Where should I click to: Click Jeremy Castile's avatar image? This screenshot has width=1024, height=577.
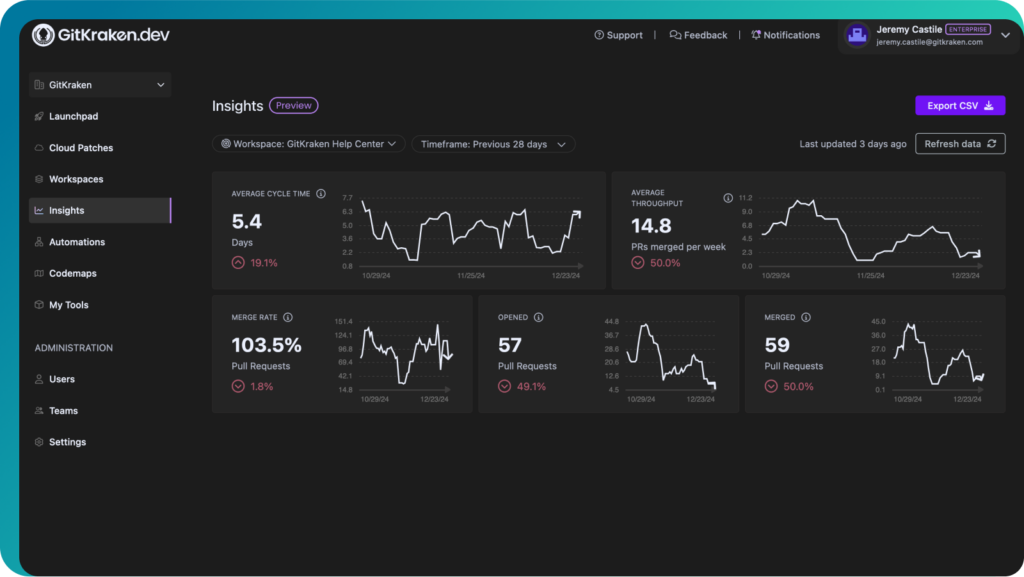(857, 35)
